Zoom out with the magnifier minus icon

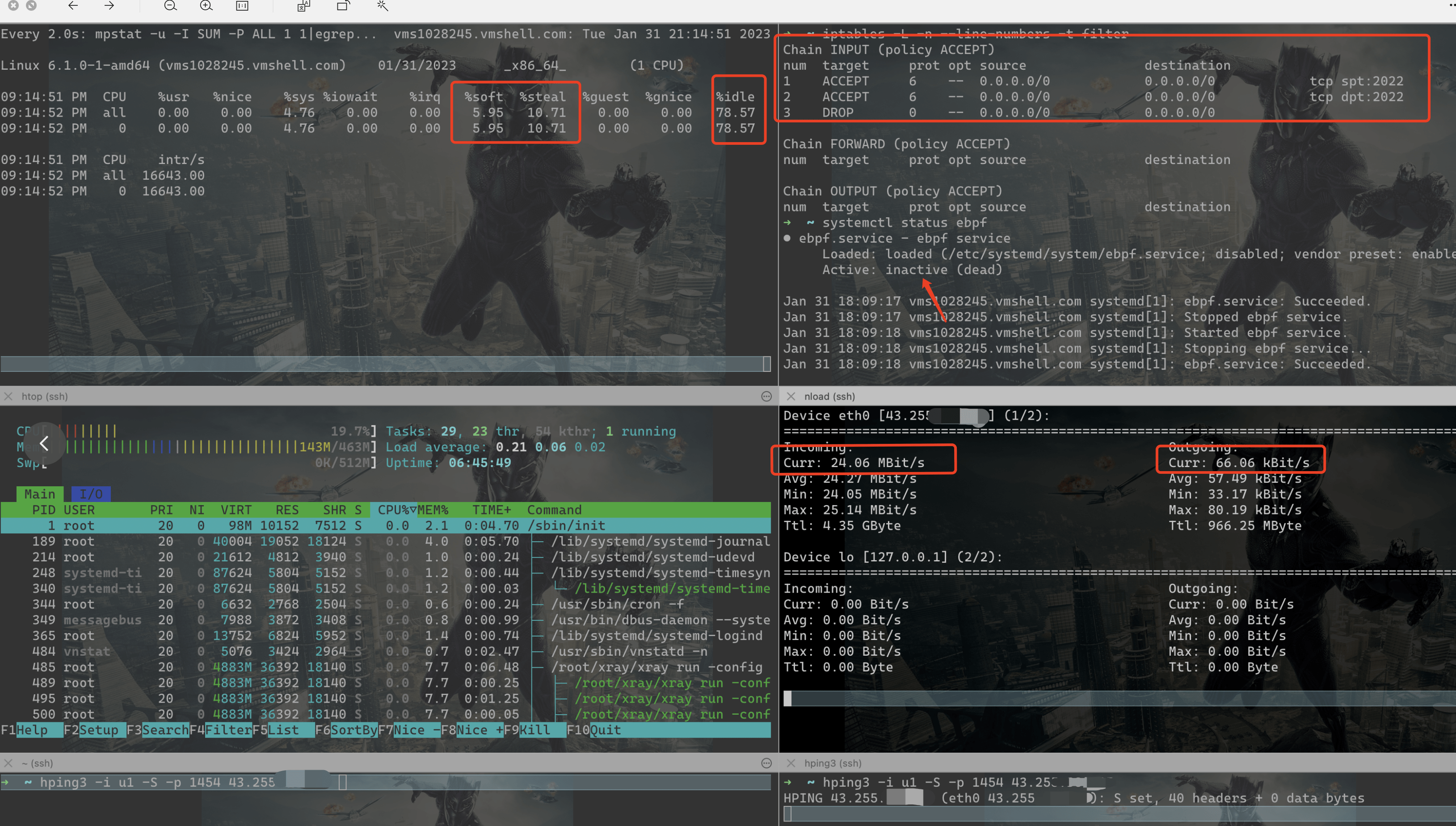pyautogui.click(x=170, y=6)
